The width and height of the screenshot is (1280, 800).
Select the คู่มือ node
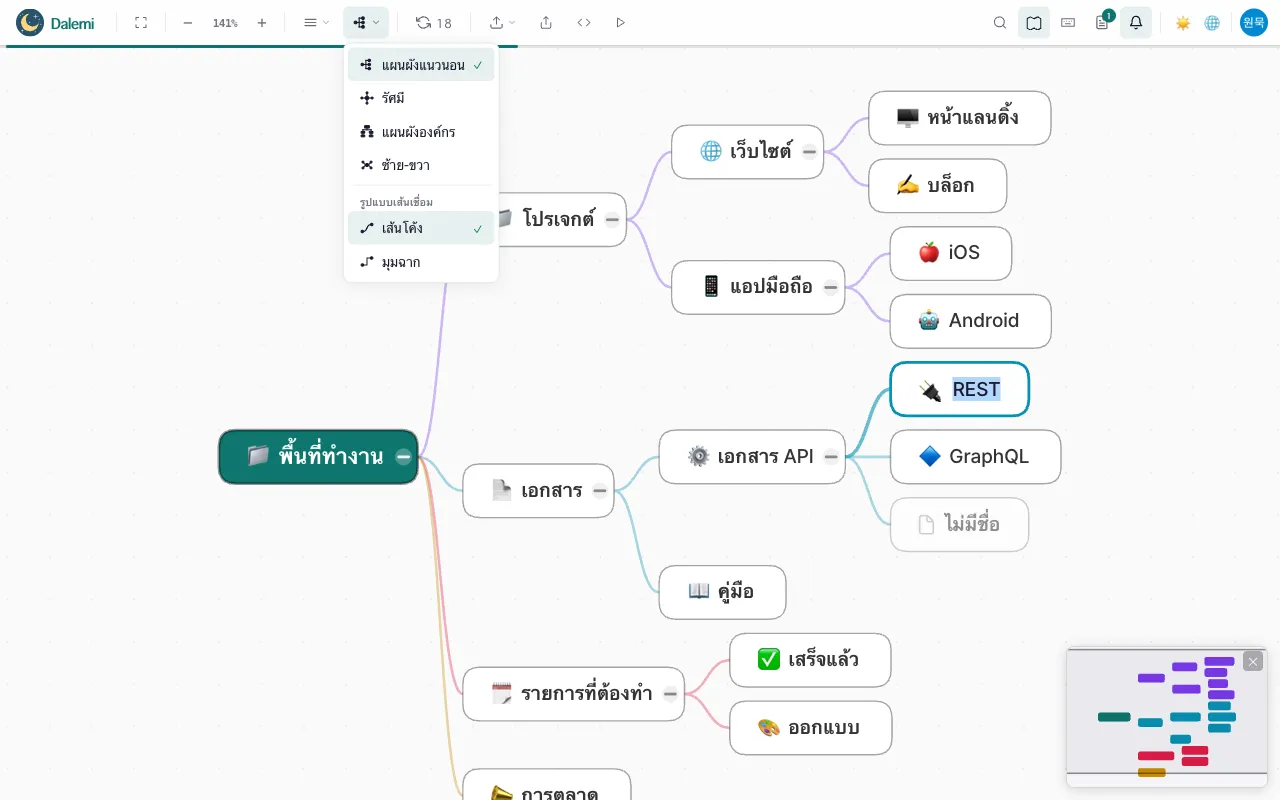[722, 592]
